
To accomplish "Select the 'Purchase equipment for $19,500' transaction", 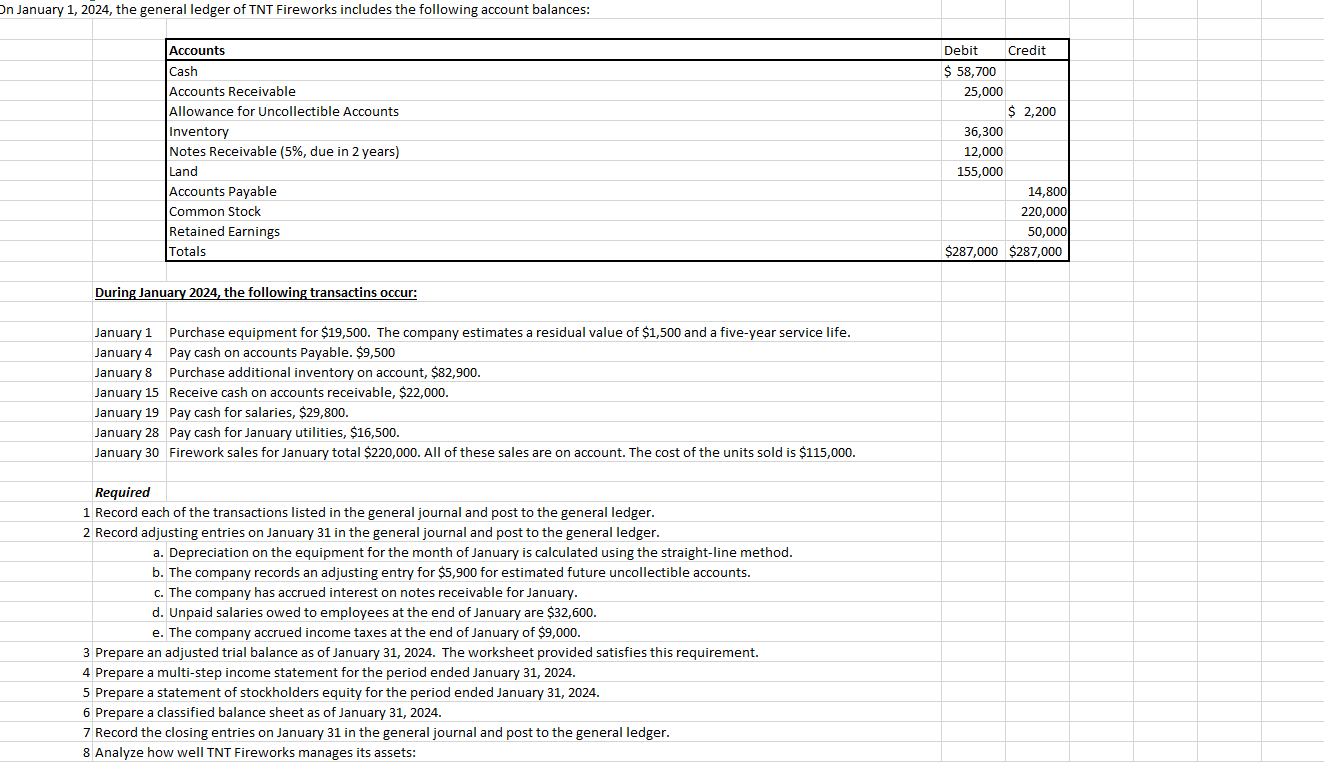I will click(510, 332).
